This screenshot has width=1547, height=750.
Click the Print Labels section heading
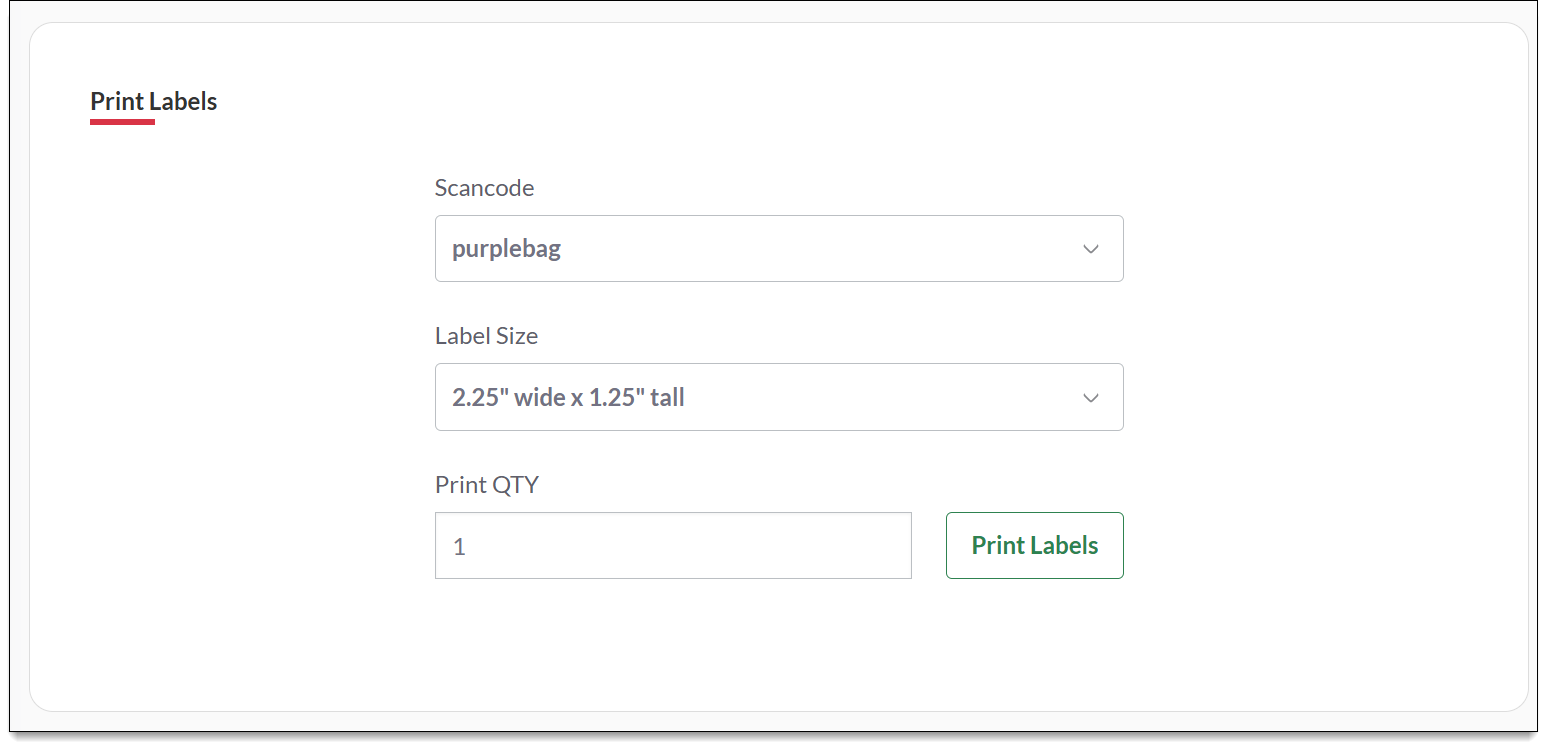tap(153, 101)
